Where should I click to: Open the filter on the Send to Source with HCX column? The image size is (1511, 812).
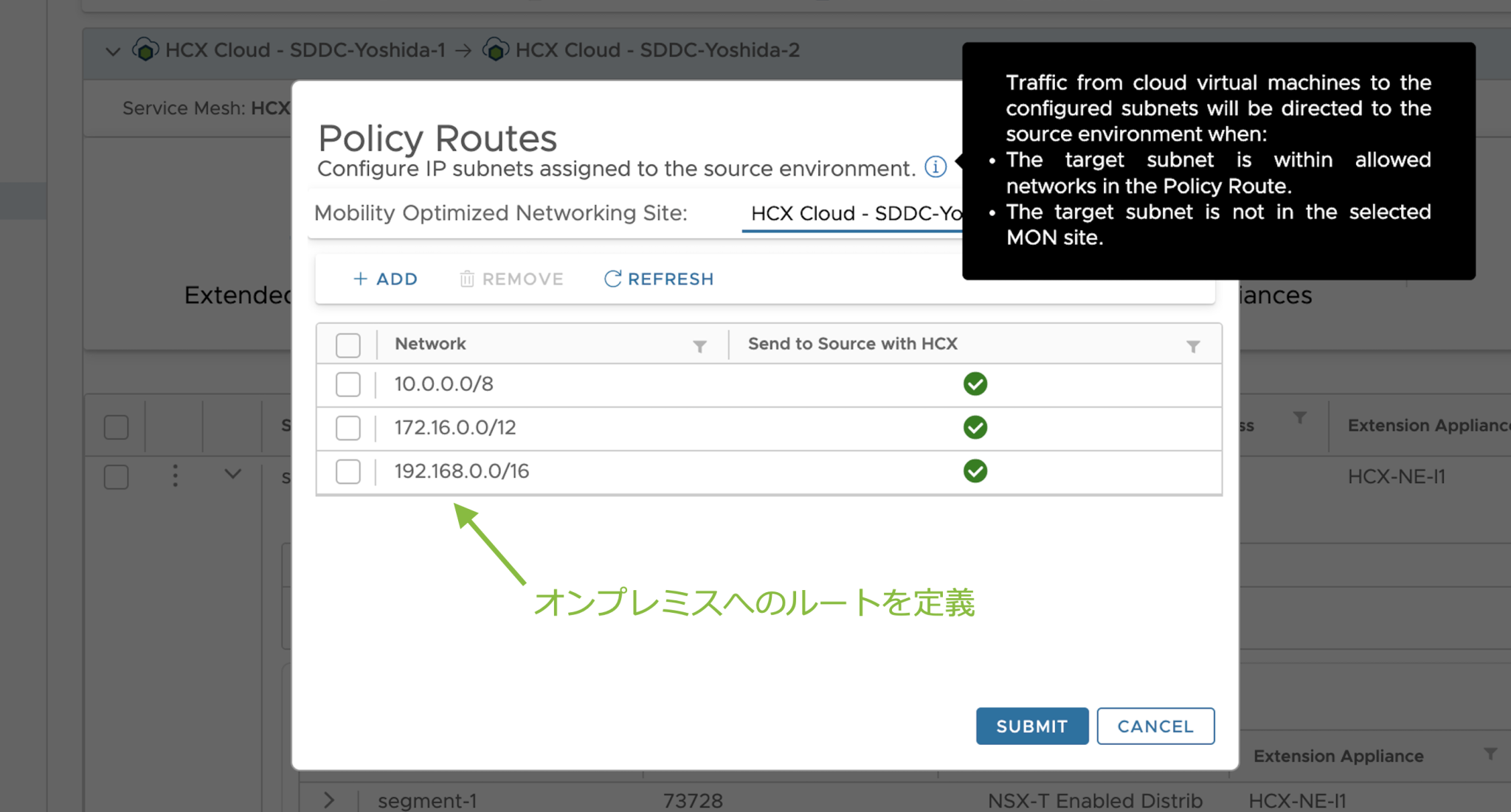(x=1192, y=345)
